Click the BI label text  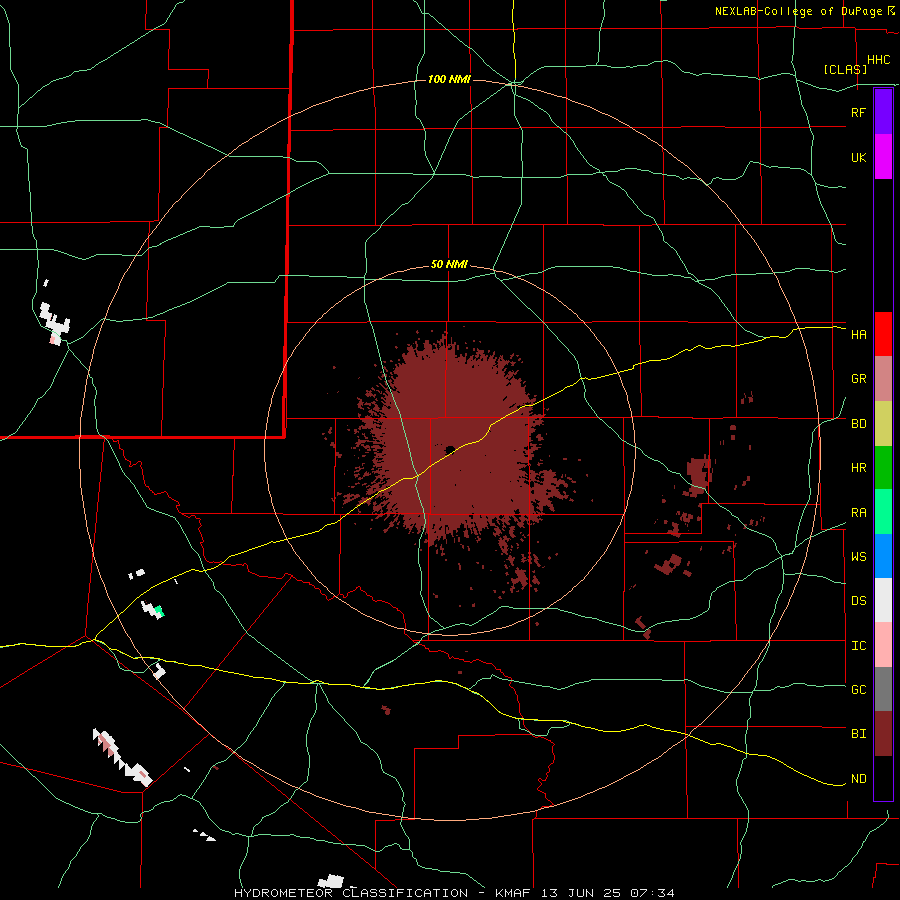pyautogui.click(x=858, y=734)
